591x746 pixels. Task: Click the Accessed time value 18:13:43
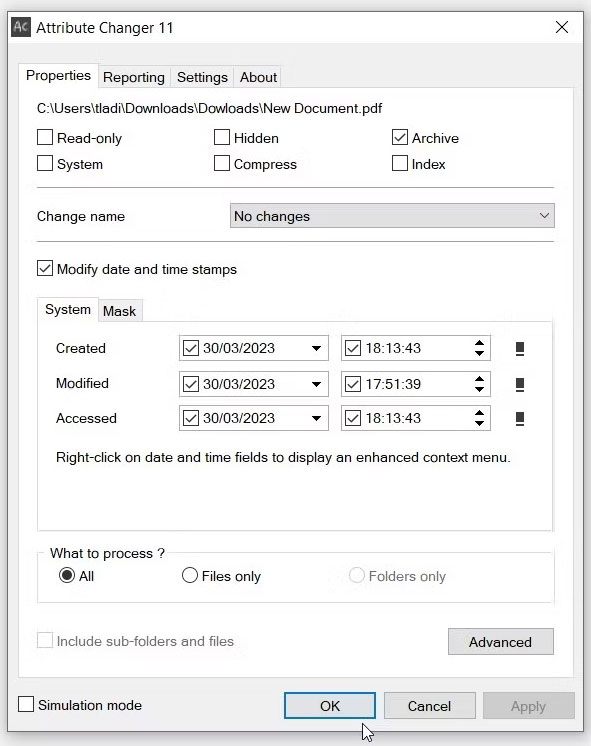coord(393,418)
